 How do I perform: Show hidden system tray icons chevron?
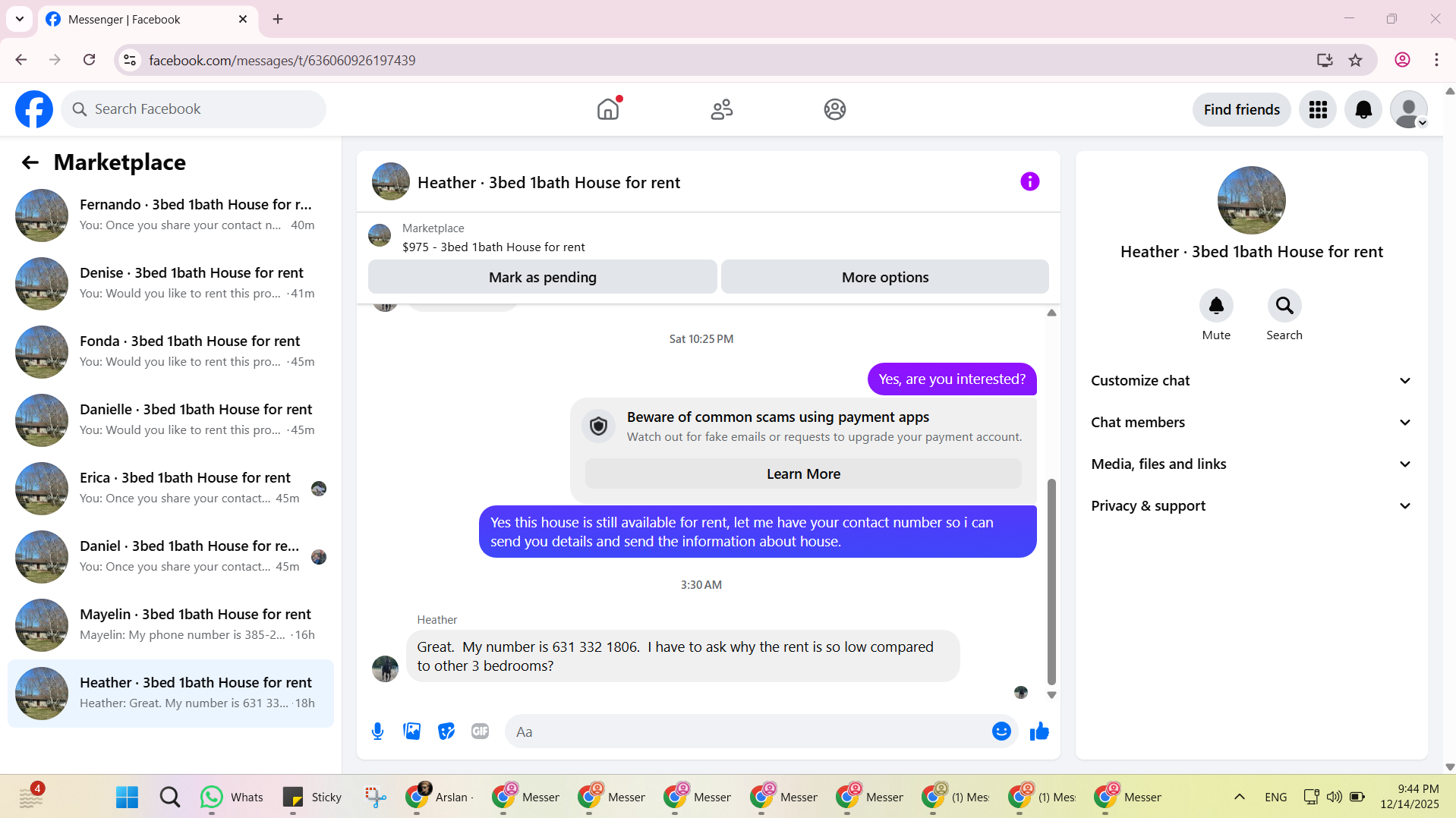point(1239,797)
